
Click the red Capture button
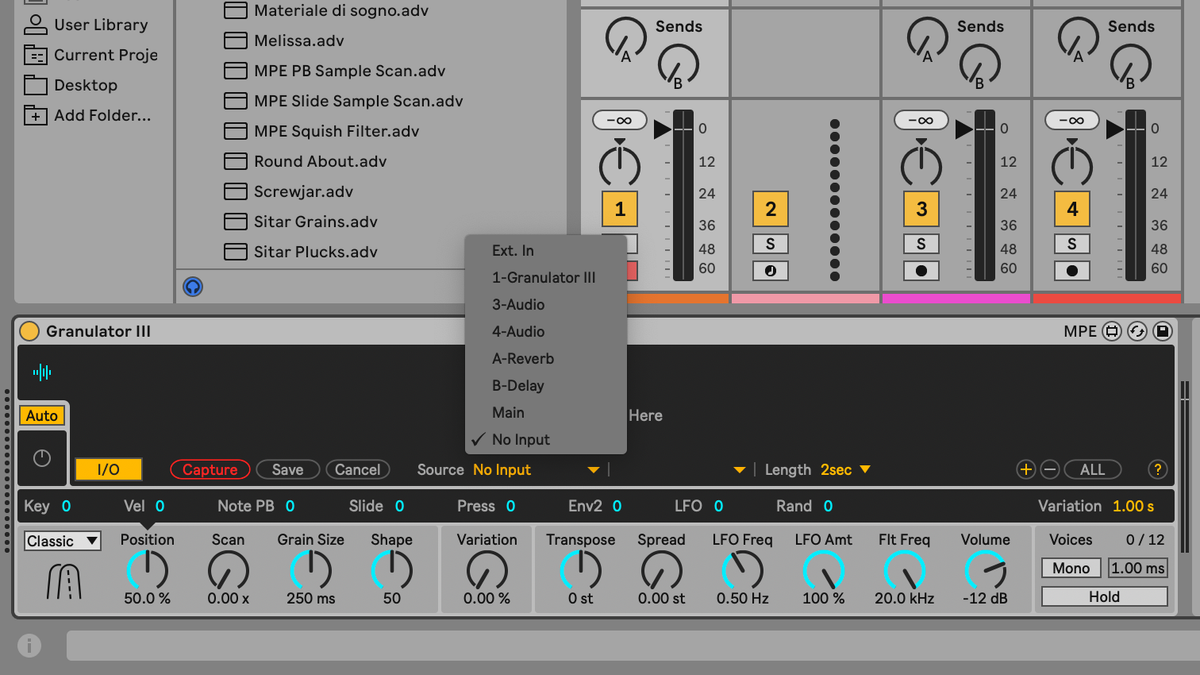click(x=210, y=468)
